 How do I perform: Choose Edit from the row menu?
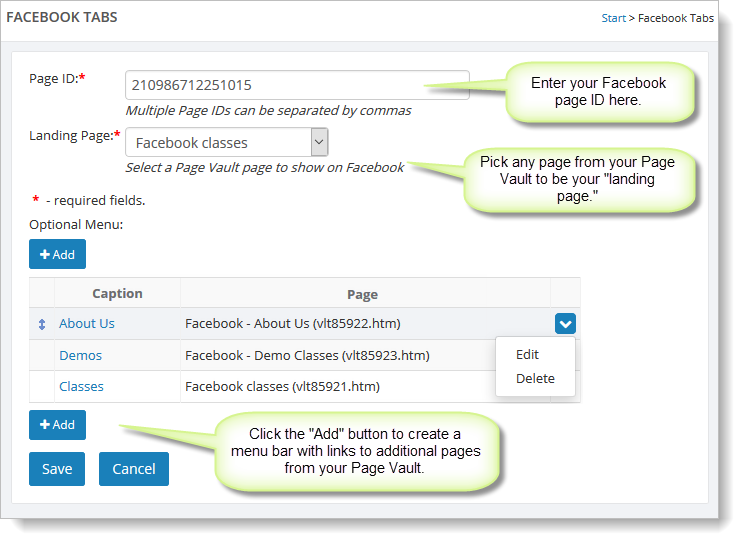pos(527,355)
